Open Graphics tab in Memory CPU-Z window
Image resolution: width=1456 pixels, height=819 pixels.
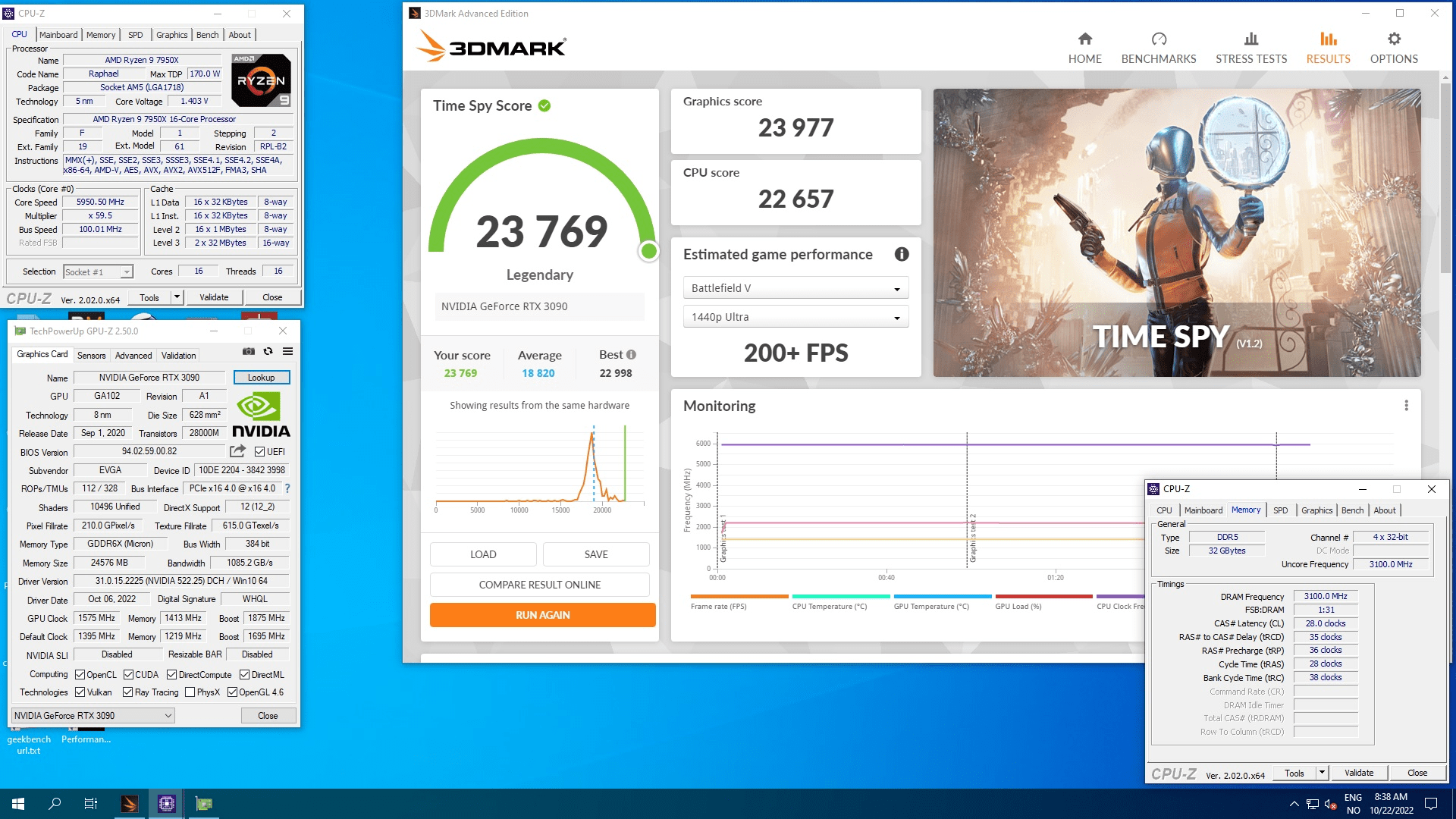pyautogui.click(x=1316, y=510)
